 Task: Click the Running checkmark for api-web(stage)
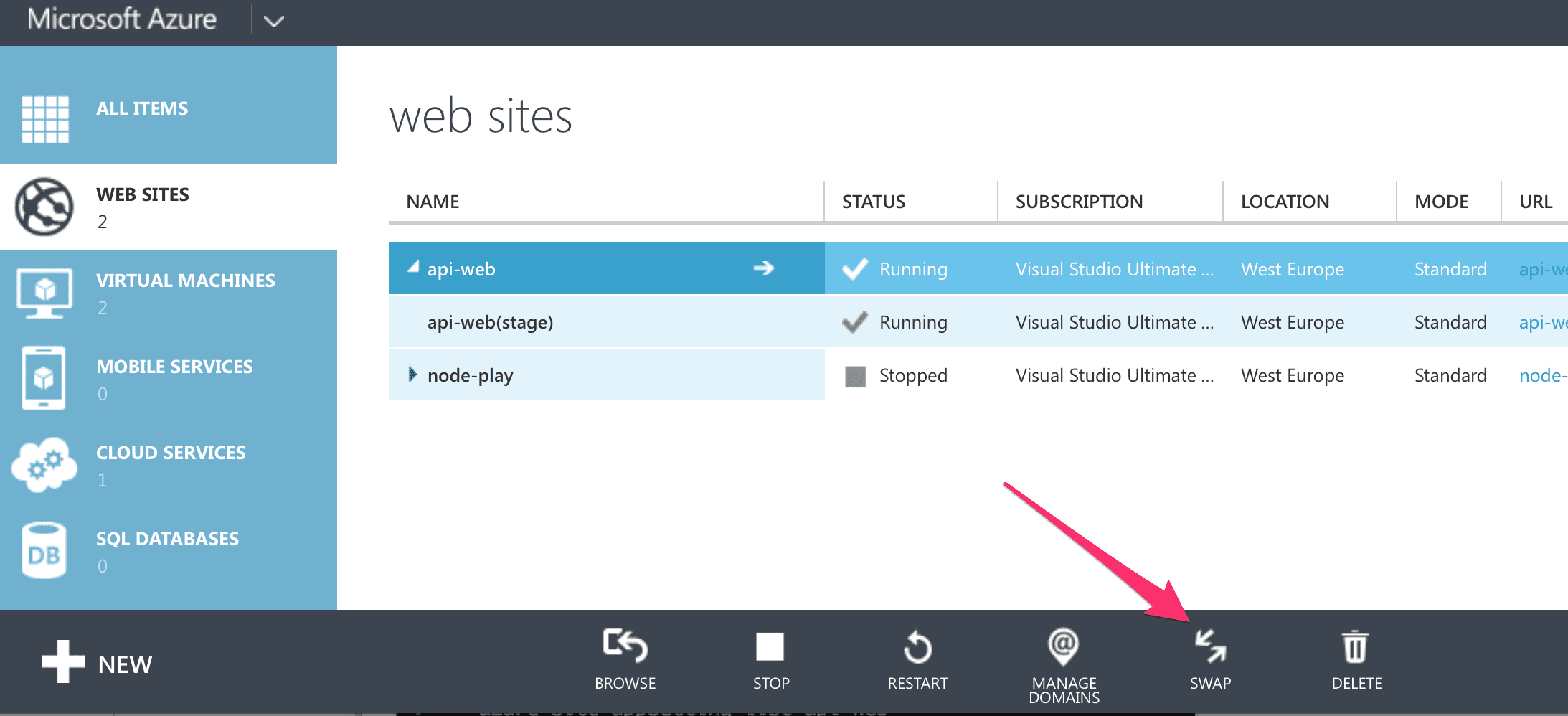855,322
